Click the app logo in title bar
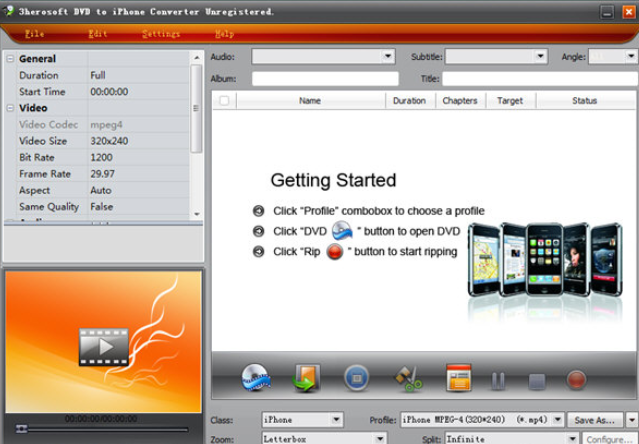The image size is (639, 444). [x=8, y=11]
